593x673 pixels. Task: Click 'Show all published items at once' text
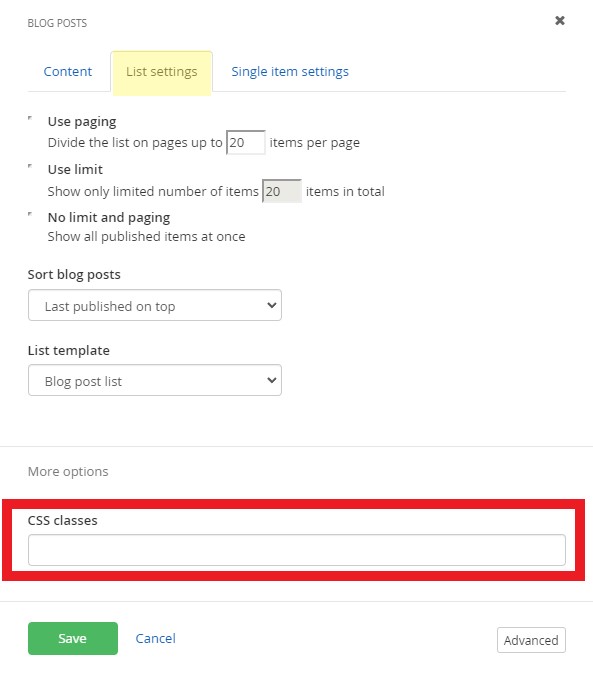click(146, 236)
